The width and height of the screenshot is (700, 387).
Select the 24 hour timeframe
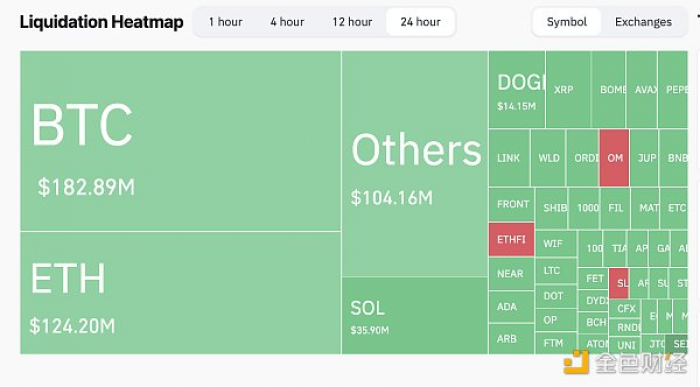click(x=421, y=22)
